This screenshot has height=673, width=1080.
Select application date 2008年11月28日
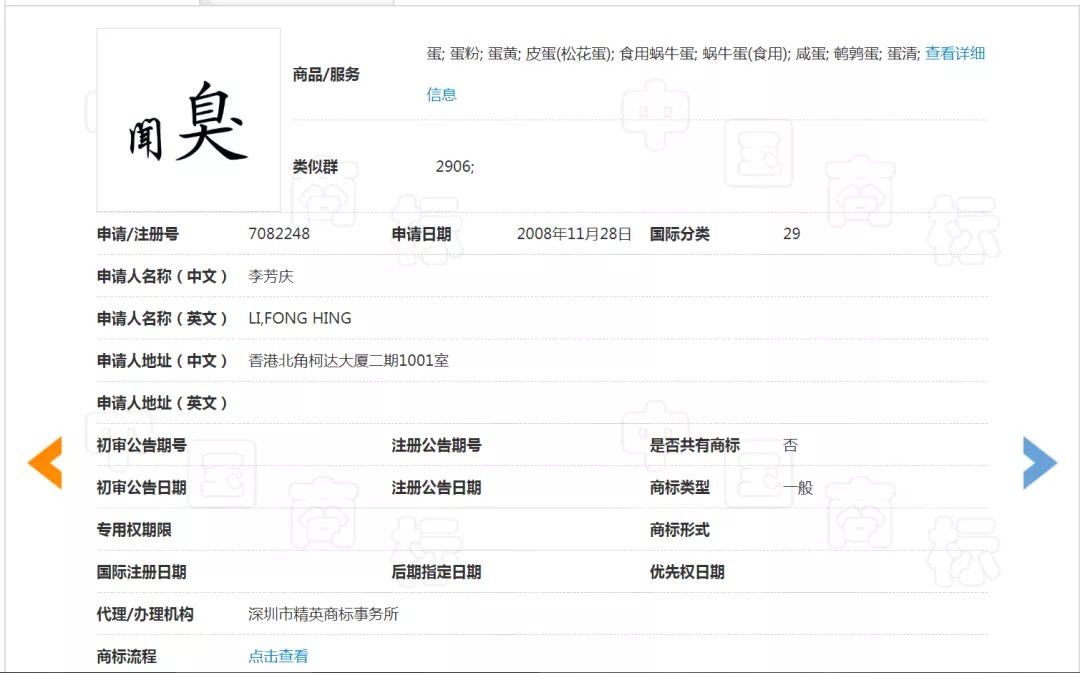point(574,234)
